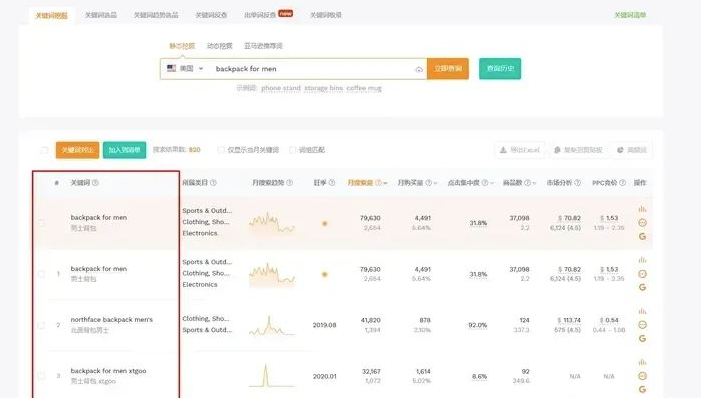The width and height of the screenshot is (701, 398).
Task: Open bar chart icon for northface backpack men's
Action: 642,311
